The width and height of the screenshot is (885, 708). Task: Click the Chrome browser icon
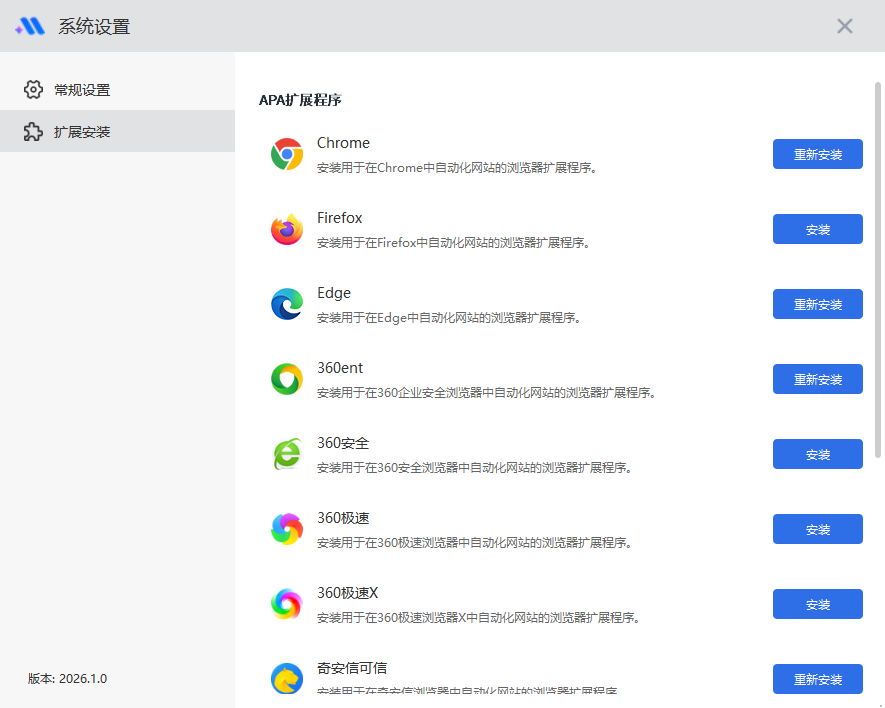coord(287,154)
